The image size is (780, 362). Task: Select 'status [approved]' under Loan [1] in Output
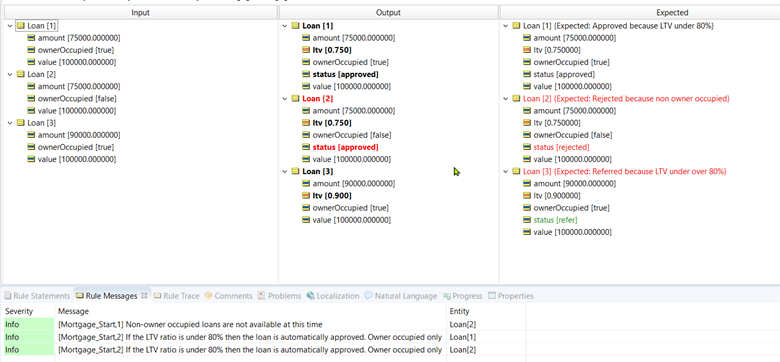tap(345, 75)
